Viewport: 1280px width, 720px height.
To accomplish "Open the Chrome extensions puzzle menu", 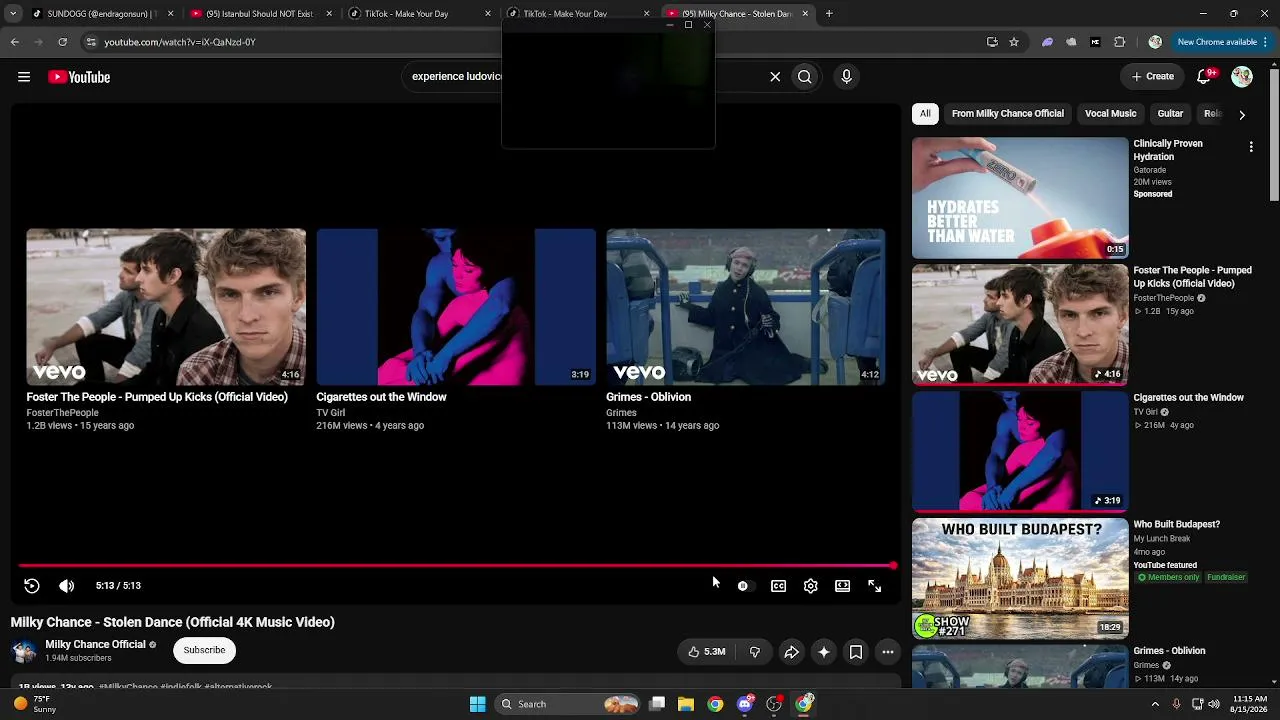I will 1120,42.
